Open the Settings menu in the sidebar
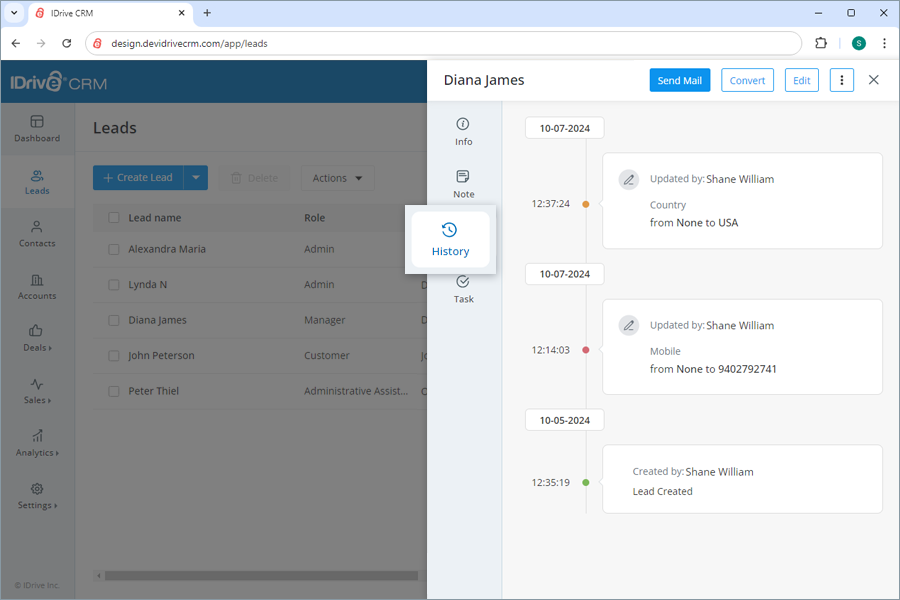 37,497
